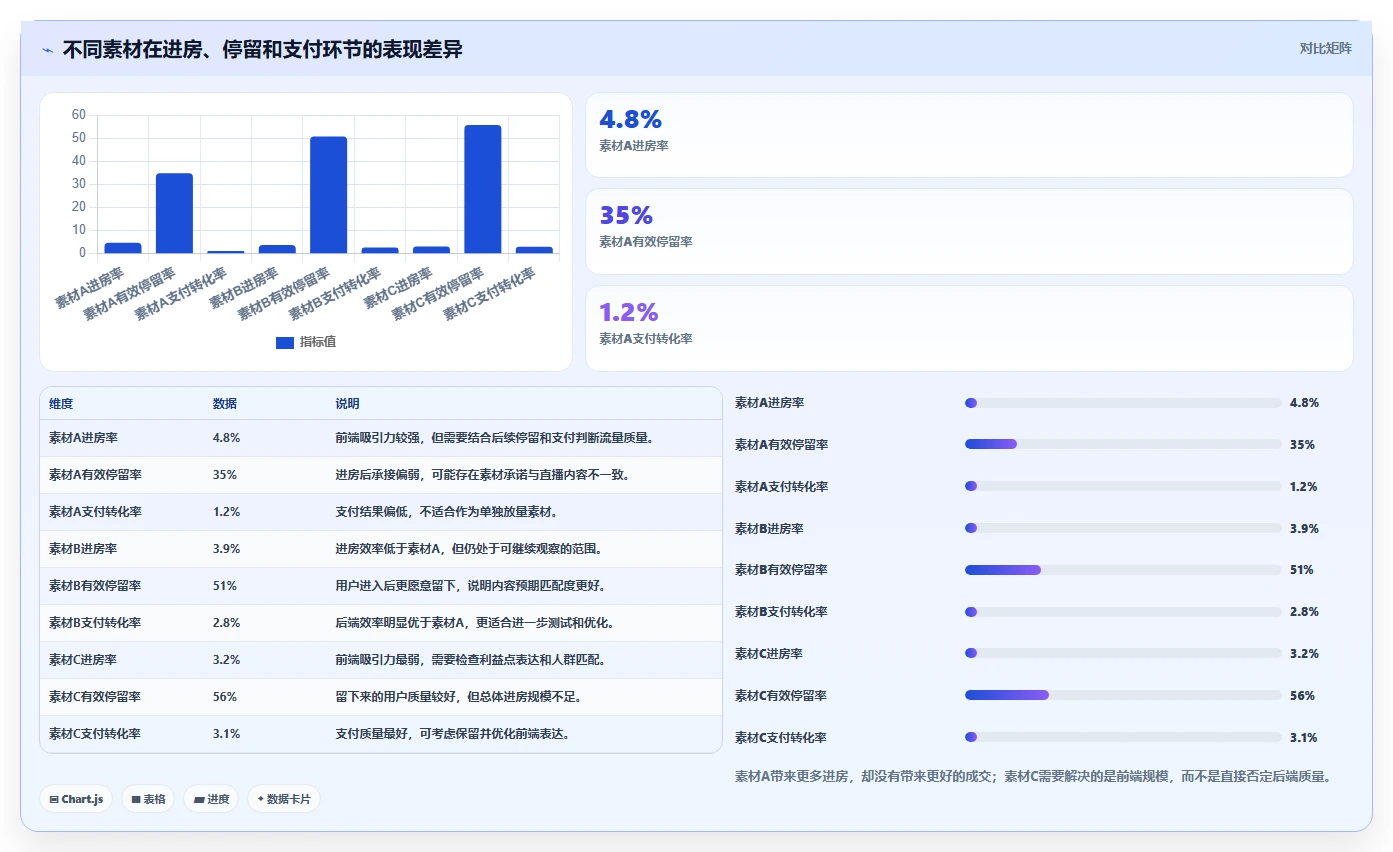Click the 数据卡片 tag chip
This screenshot has width=1393, height=852.
click(x=284, y=799)
